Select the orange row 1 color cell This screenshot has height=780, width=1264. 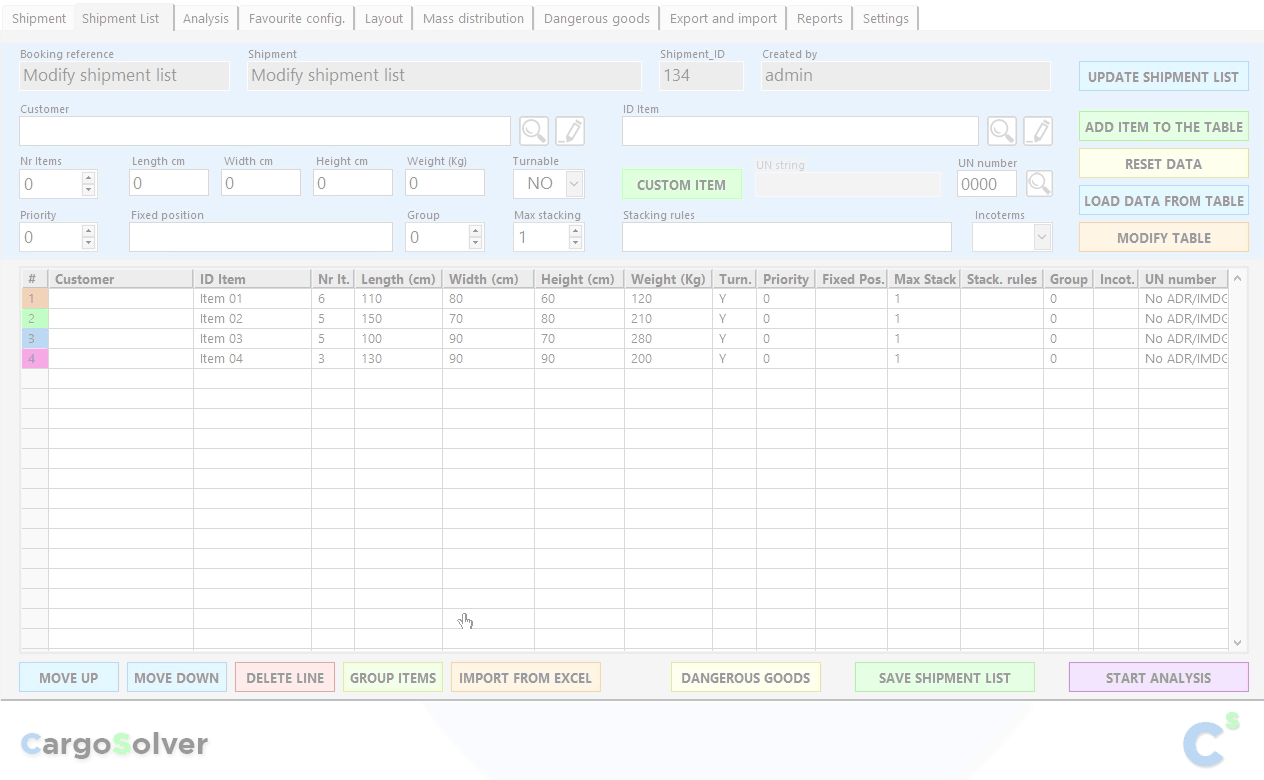[34, 299]
